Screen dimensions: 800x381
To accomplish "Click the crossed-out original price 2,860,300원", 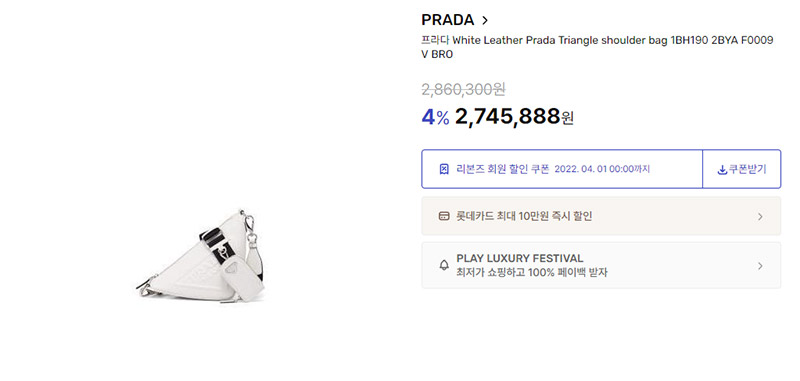I will point(463,89).
